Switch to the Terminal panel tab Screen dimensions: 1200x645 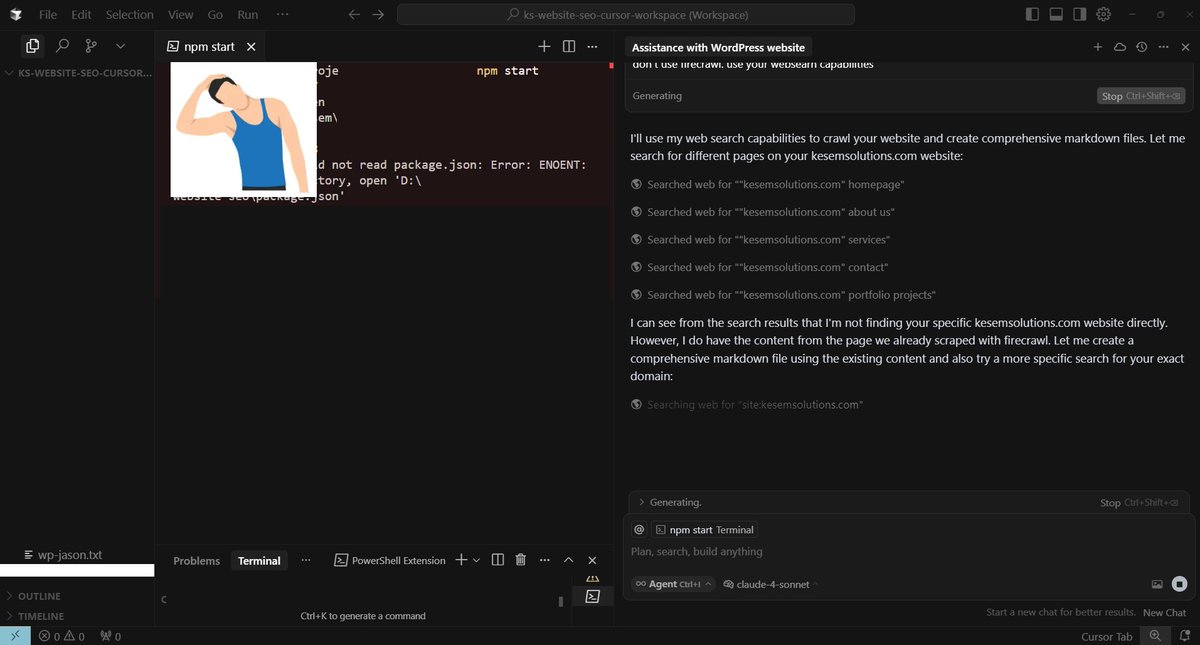coord(259,561)
